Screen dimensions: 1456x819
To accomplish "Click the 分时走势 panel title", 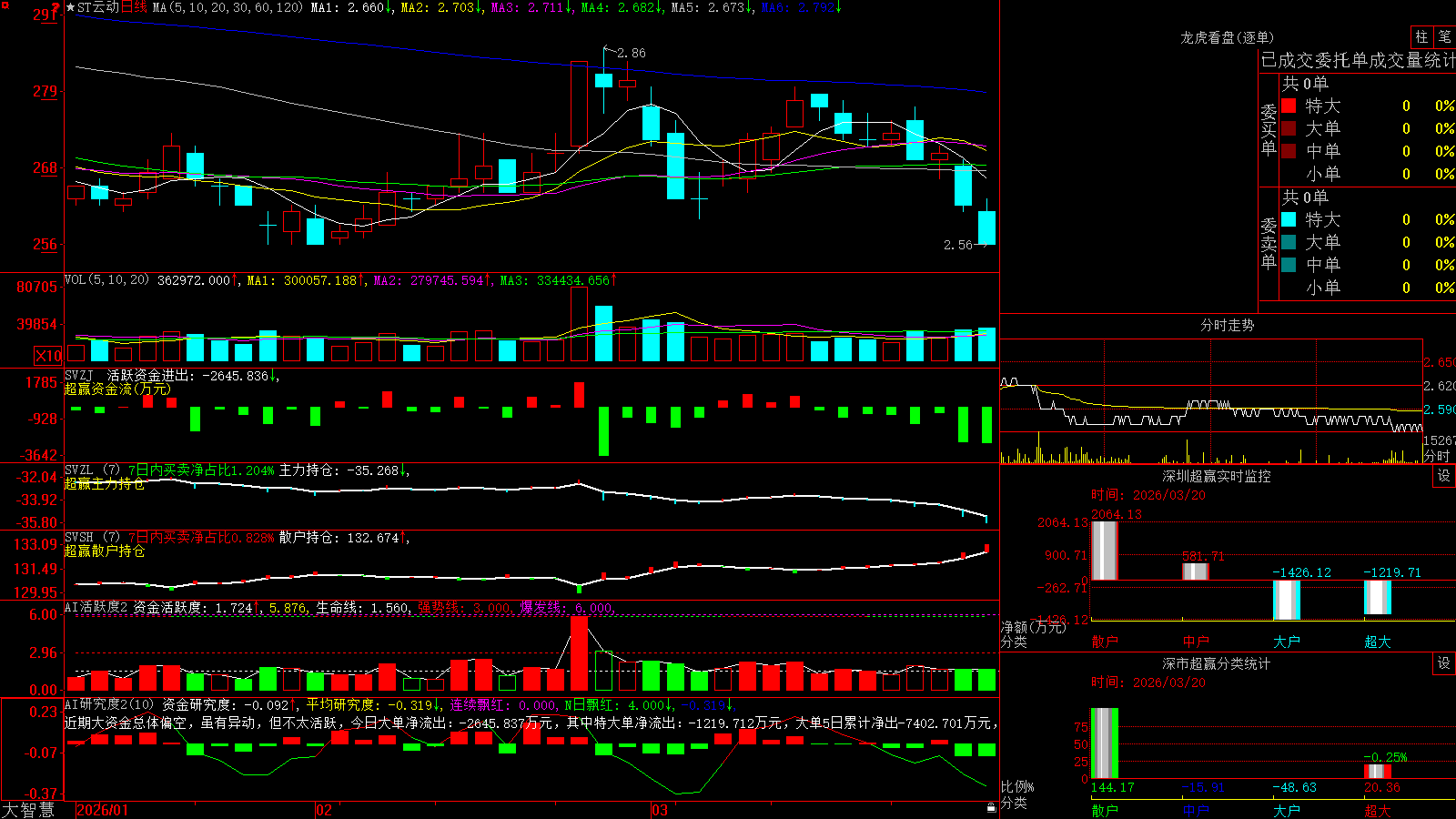I will [1227, 325].
